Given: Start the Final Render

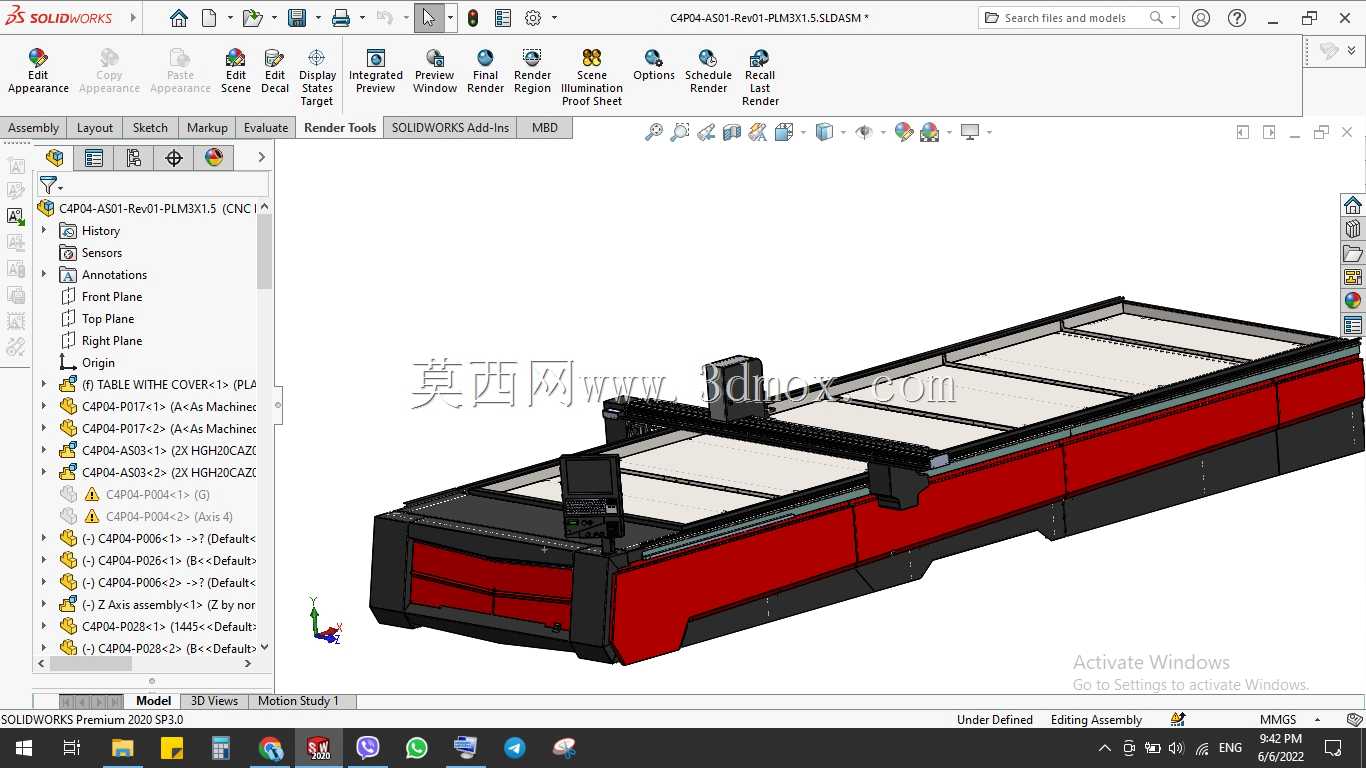Looking at the screenshot, I should click(485, 71).
